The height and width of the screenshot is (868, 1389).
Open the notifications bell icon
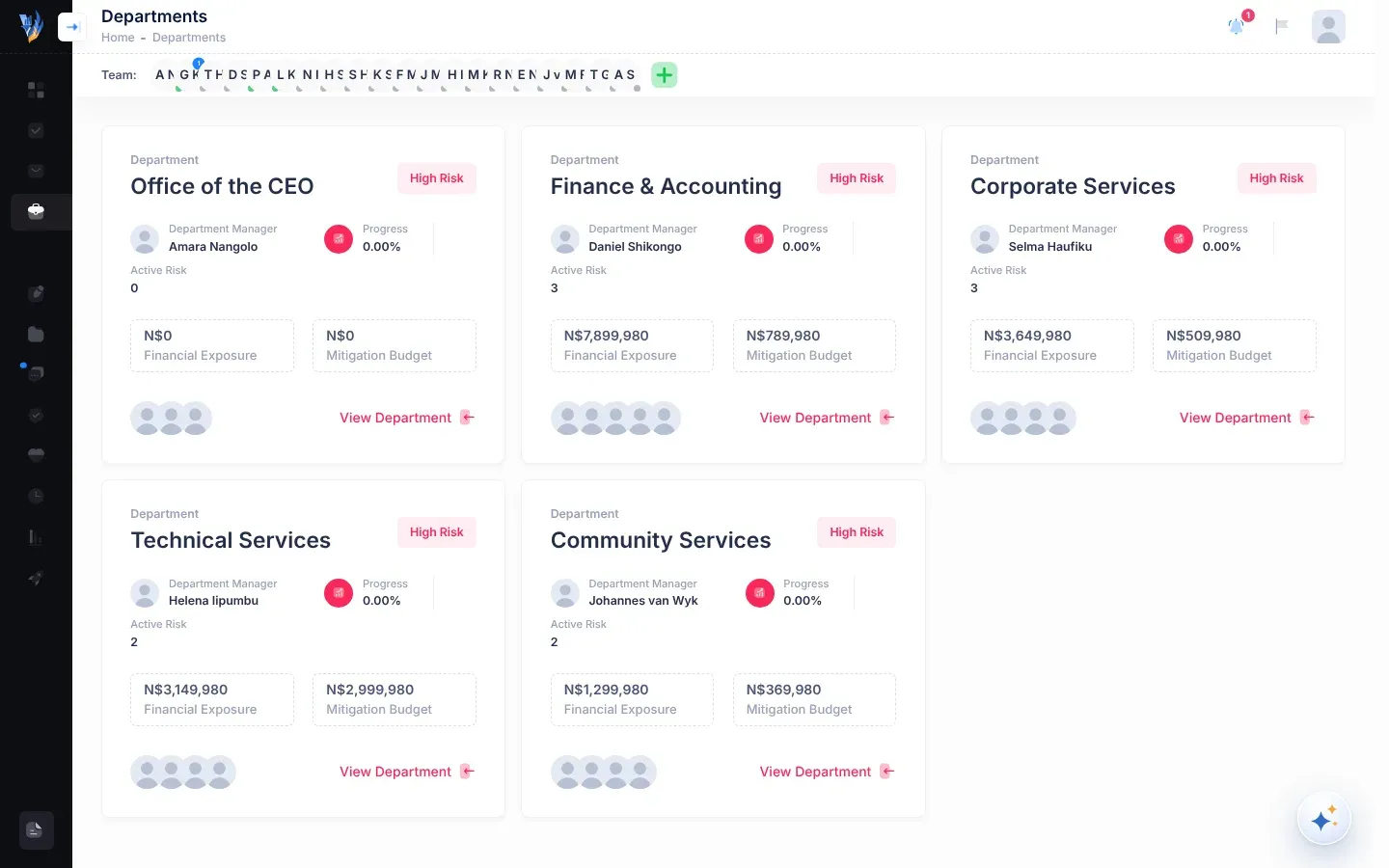[1237, 26]
